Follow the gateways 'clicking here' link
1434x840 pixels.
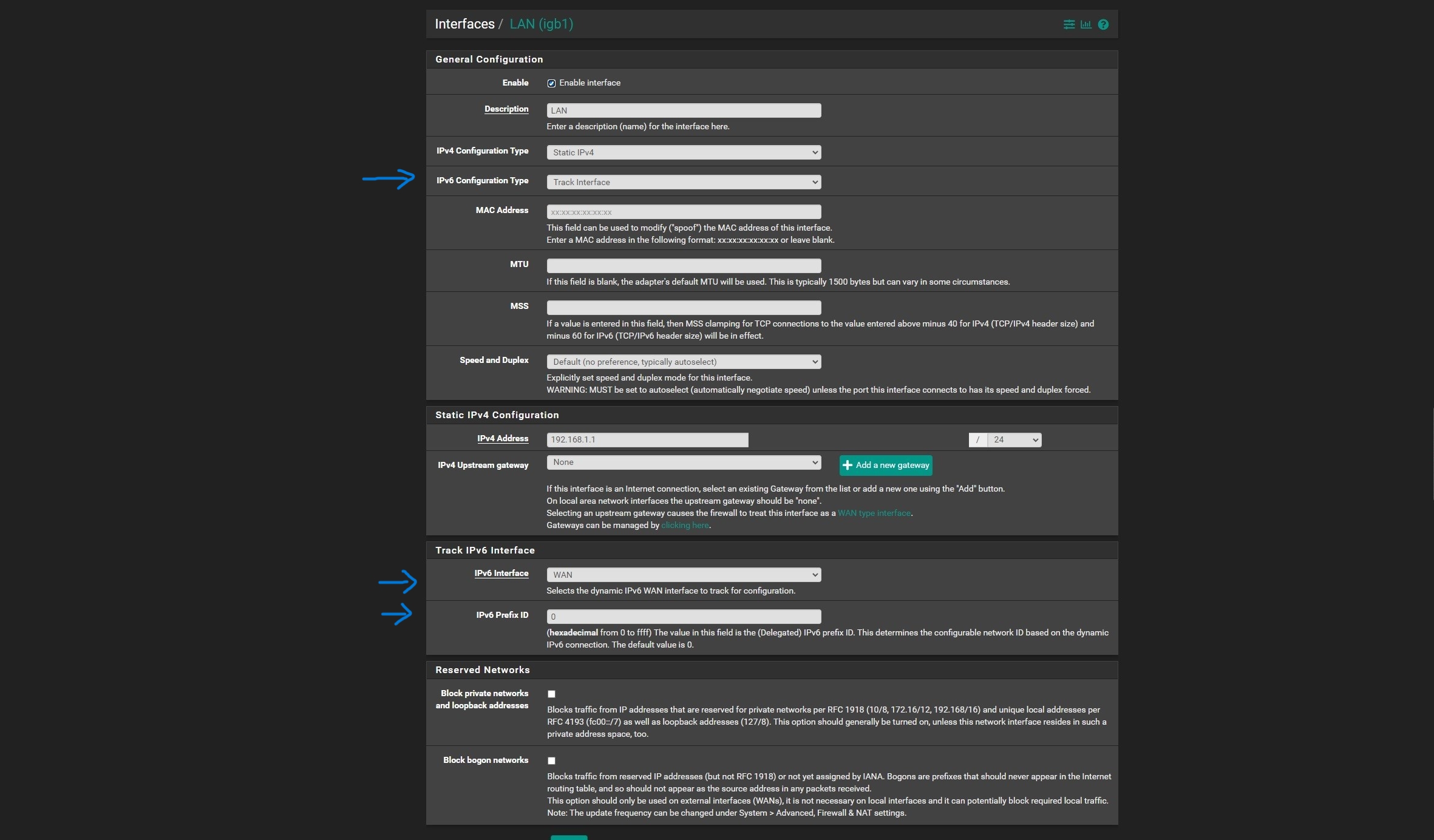[684, 525]
